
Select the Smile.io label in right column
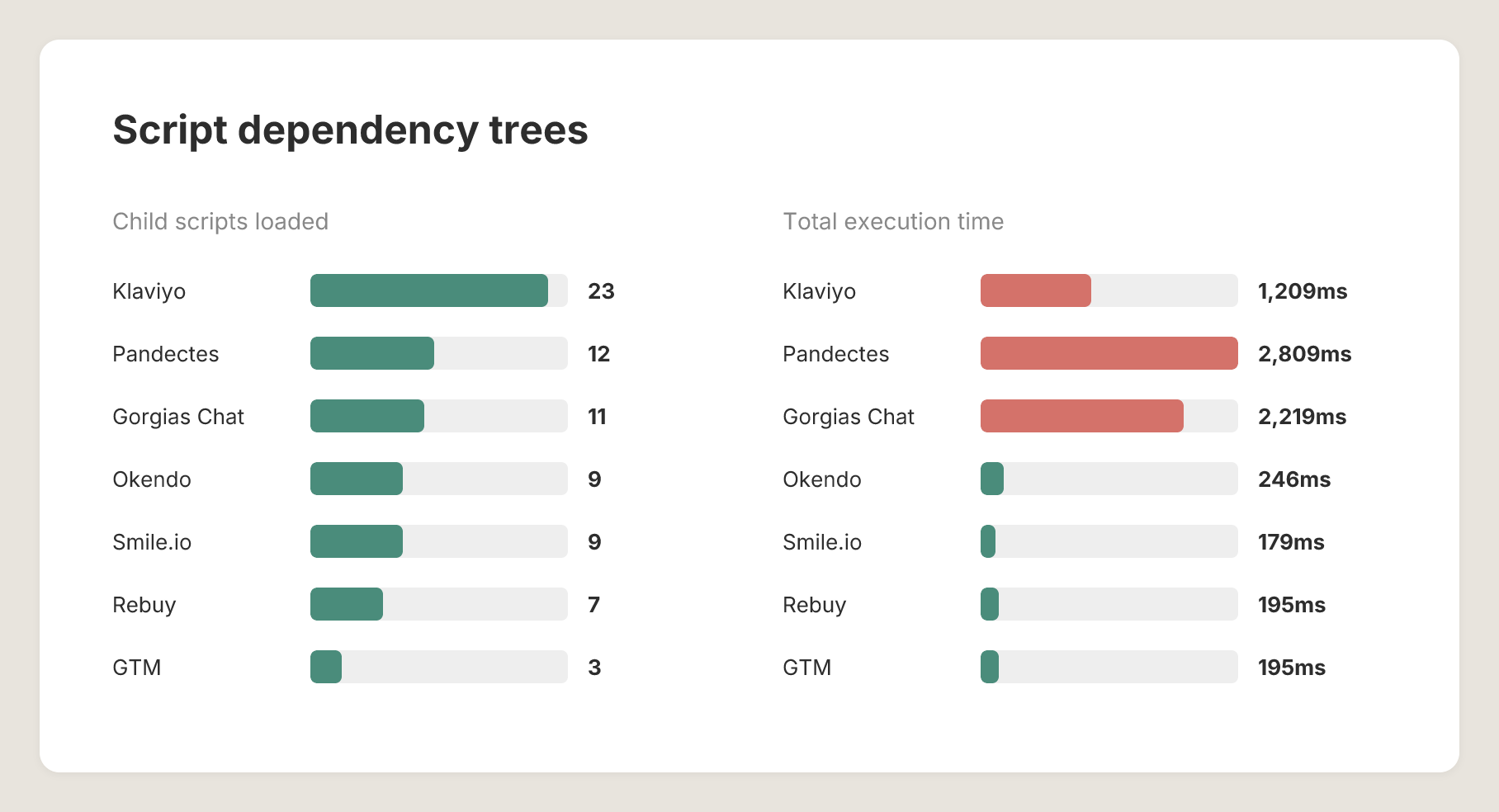click(x=822, y=541)
